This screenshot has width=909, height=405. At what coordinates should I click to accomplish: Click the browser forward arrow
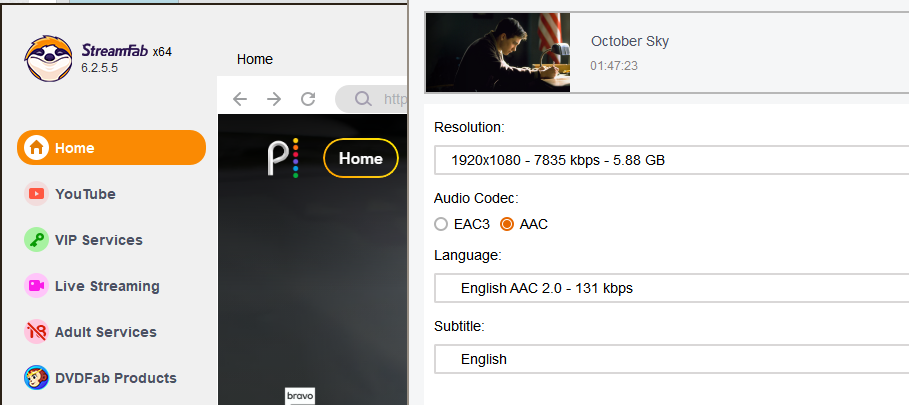point(274,98)
